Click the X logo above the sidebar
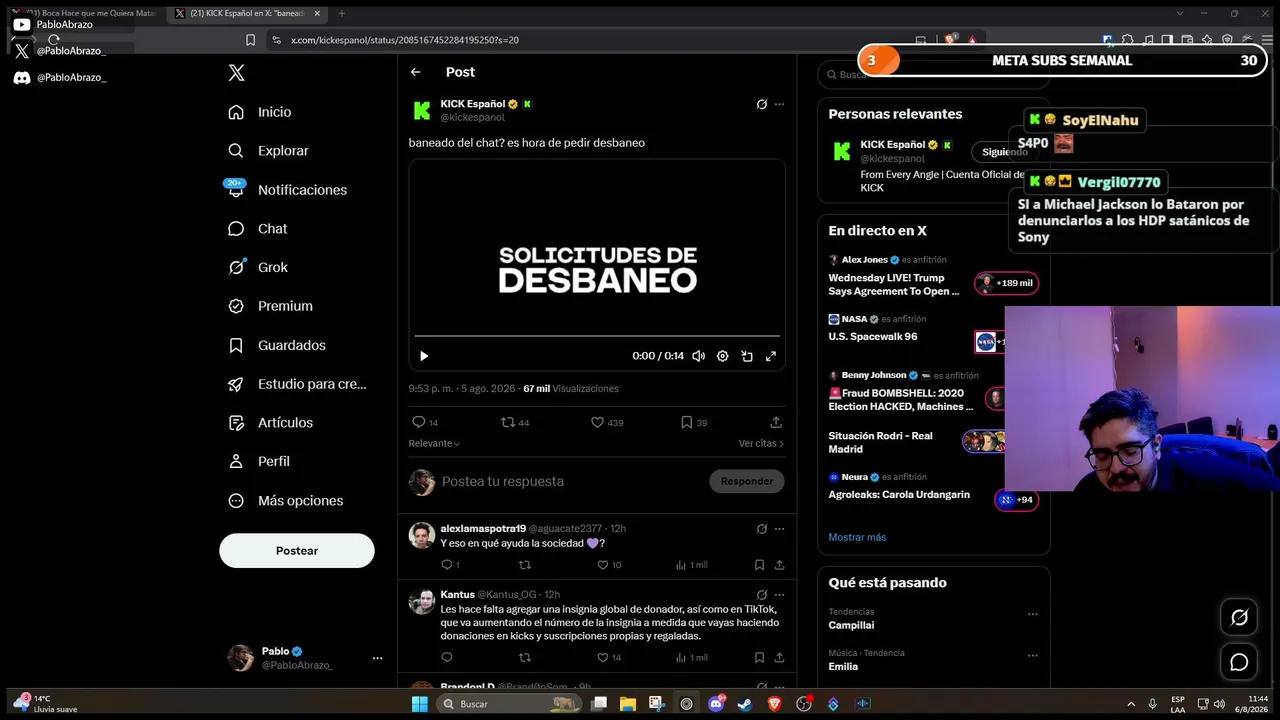 pos(236,72)
